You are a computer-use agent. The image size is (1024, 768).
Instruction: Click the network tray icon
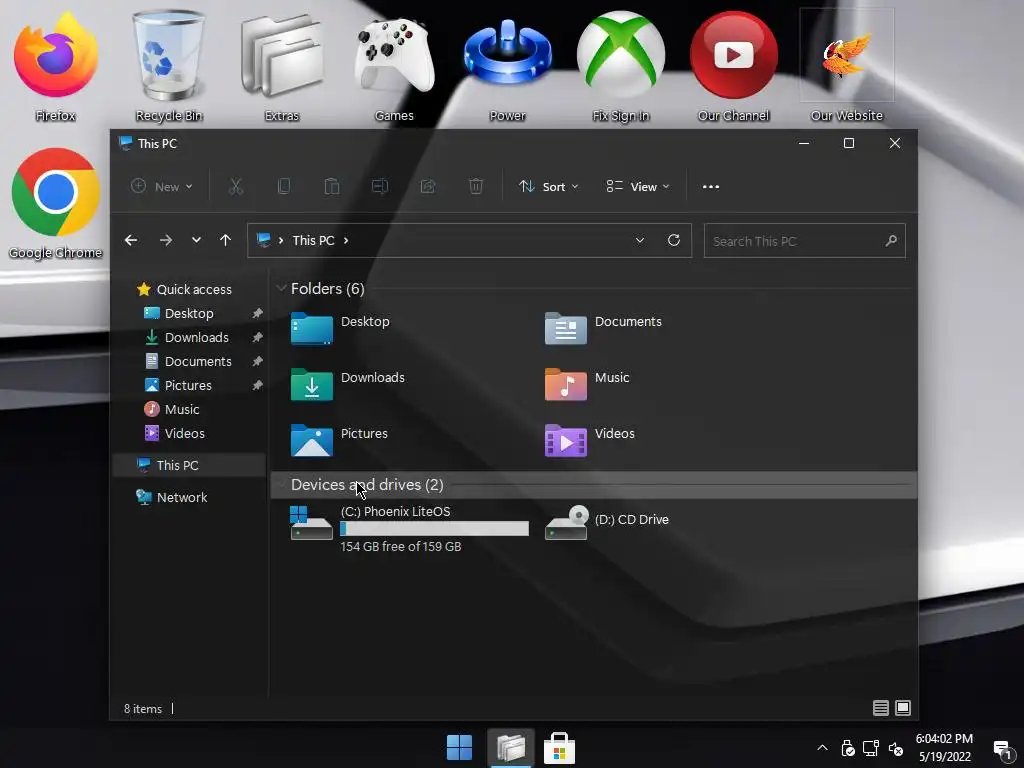[x=871, y=748]
